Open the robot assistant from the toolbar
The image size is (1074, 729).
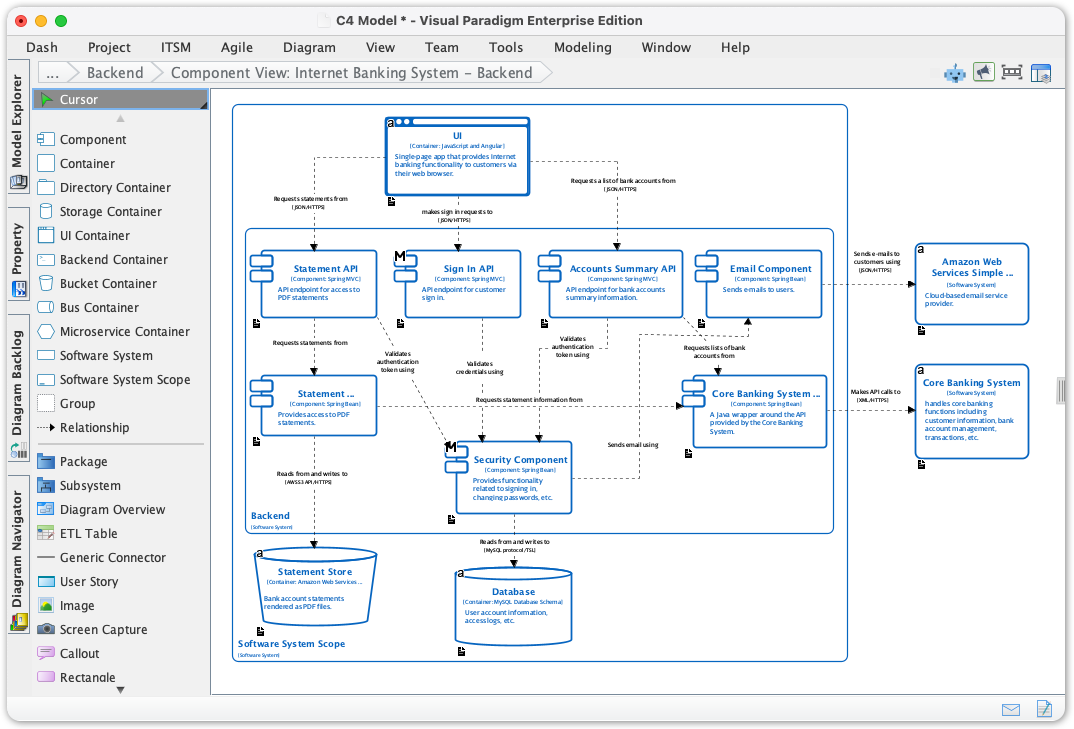point(953,72)
